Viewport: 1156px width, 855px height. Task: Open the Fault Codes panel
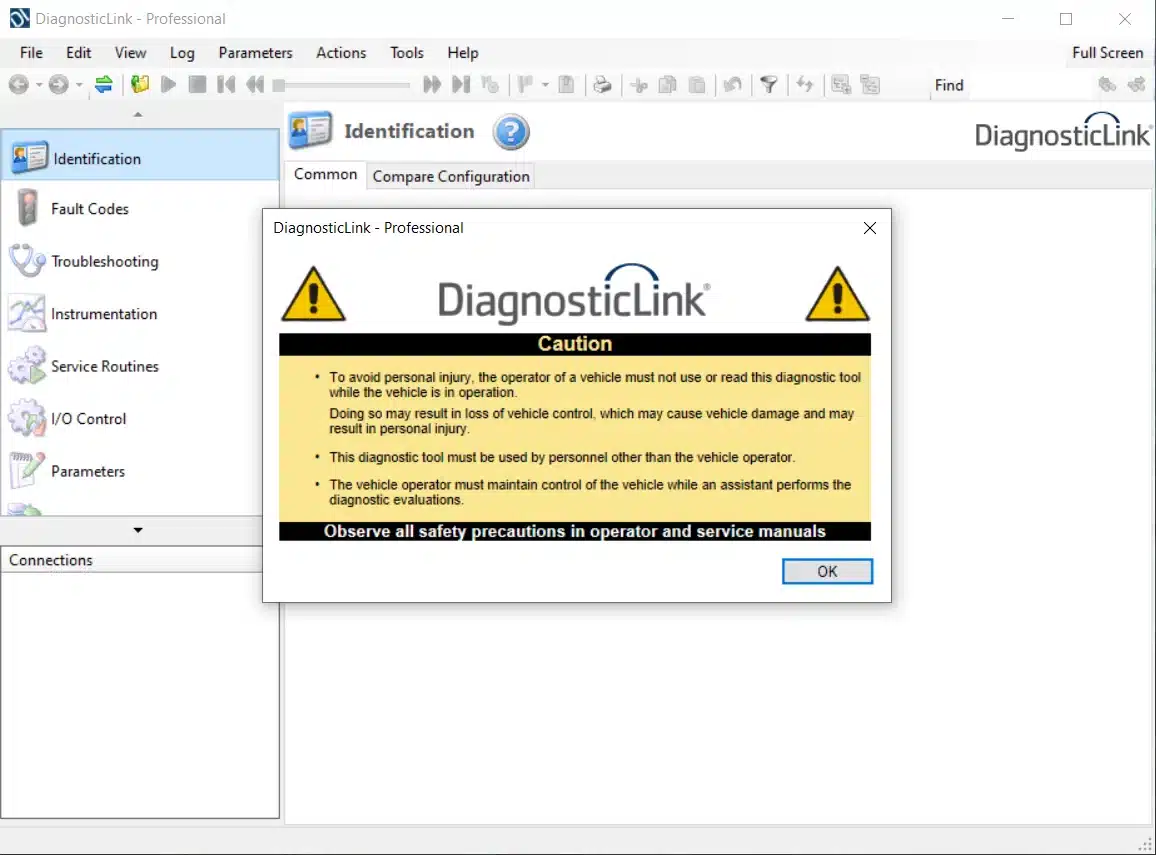pyautogui.click(x=90, y=209)
